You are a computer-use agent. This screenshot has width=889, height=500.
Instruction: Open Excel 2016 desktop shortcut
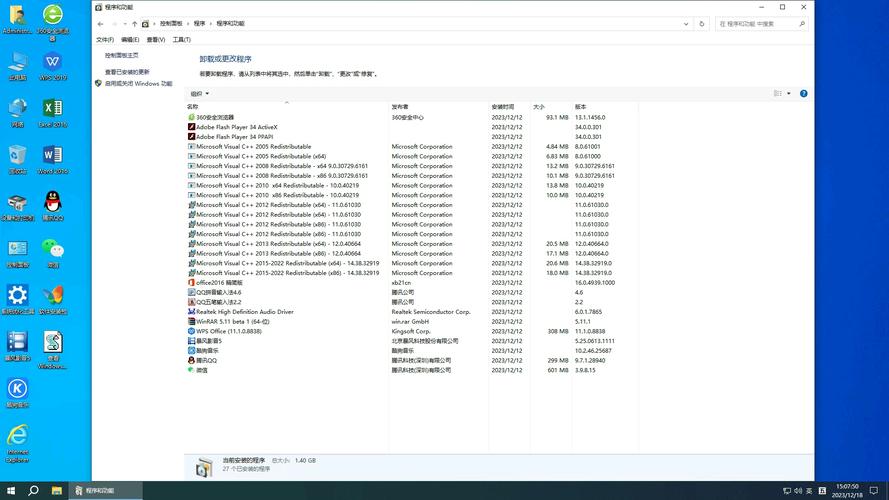point(53,113)
